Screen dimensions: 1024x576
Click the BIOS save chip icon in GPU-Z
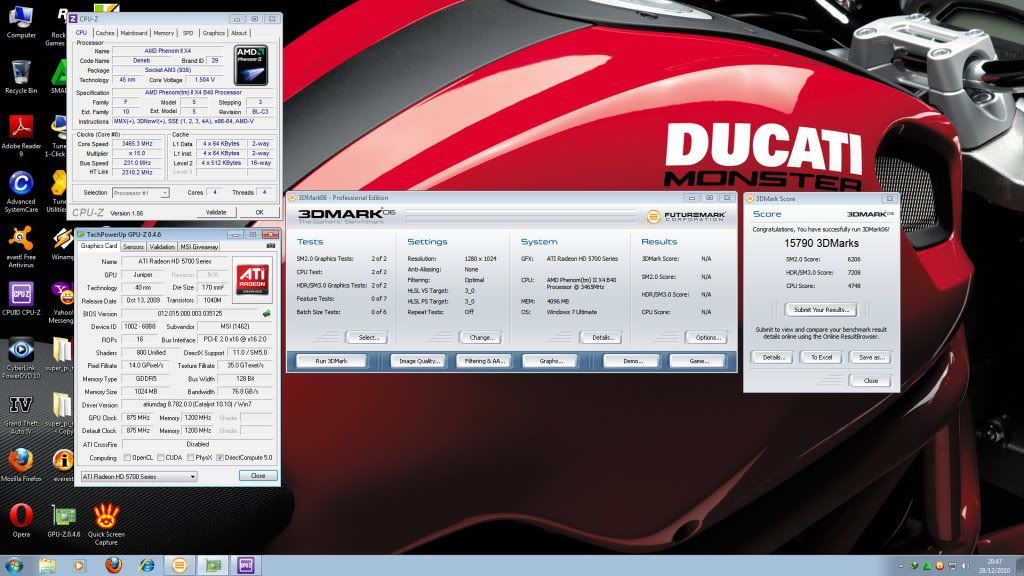point(266,313)
